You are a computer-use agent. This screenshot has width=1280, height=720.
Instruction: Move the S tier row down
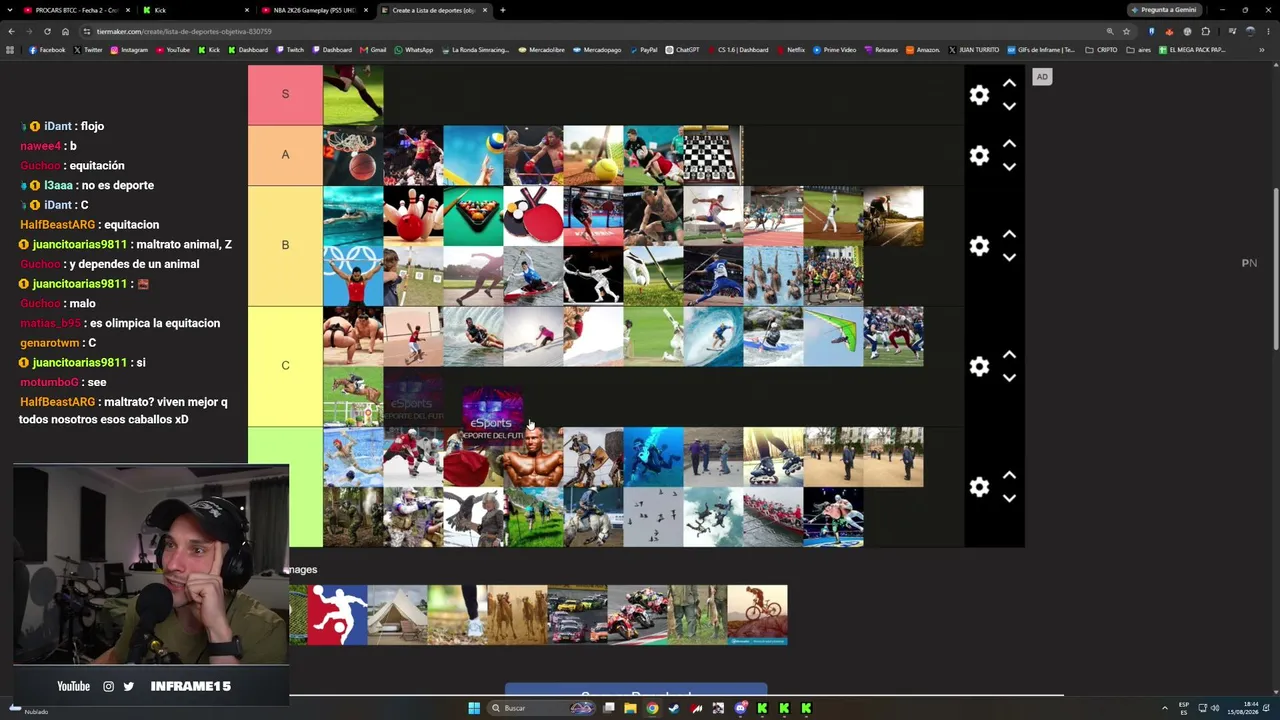click(1009, 106)
